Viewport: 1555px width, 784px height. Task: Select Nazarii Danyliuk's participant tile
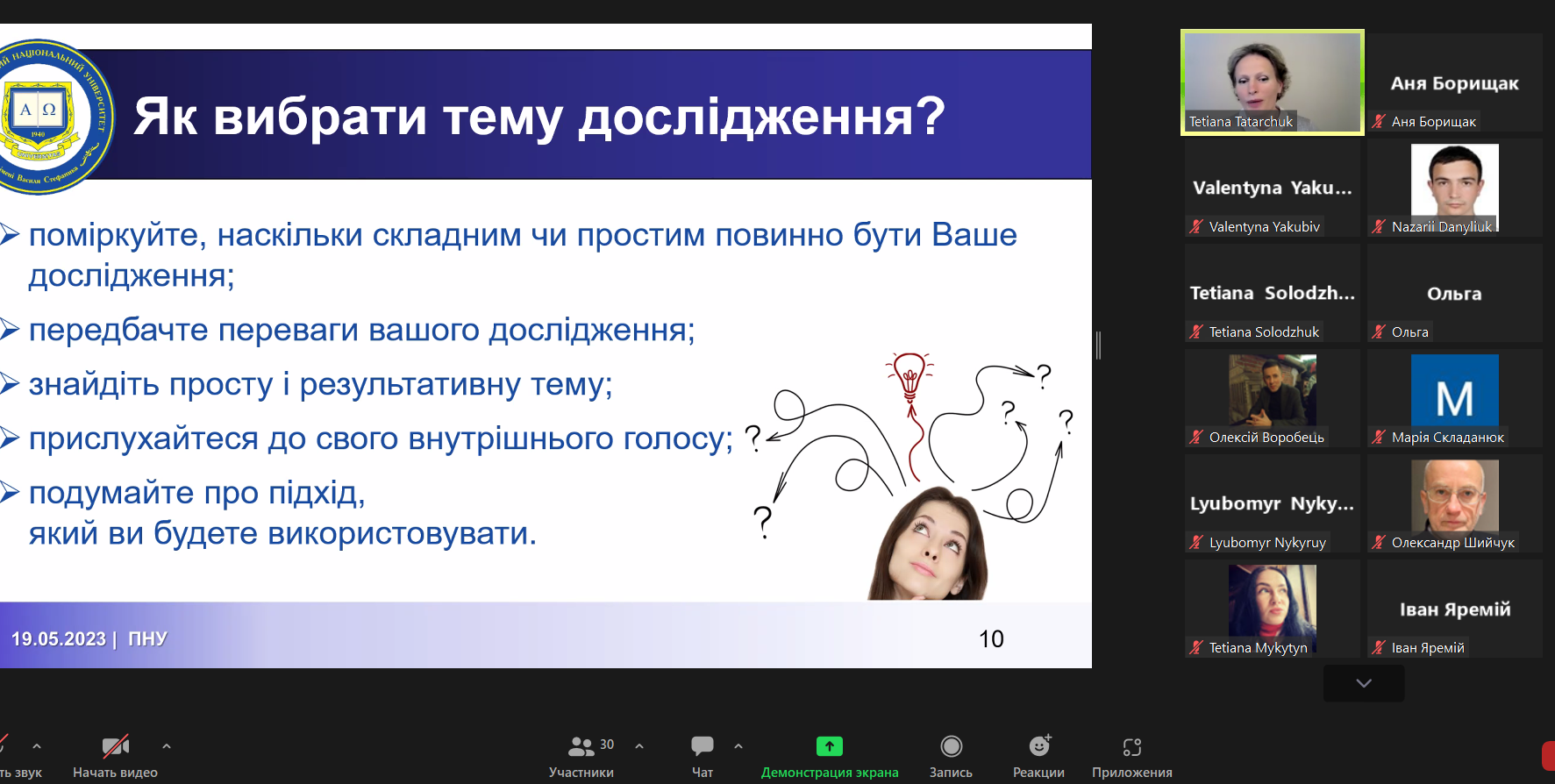[1454, 188]
